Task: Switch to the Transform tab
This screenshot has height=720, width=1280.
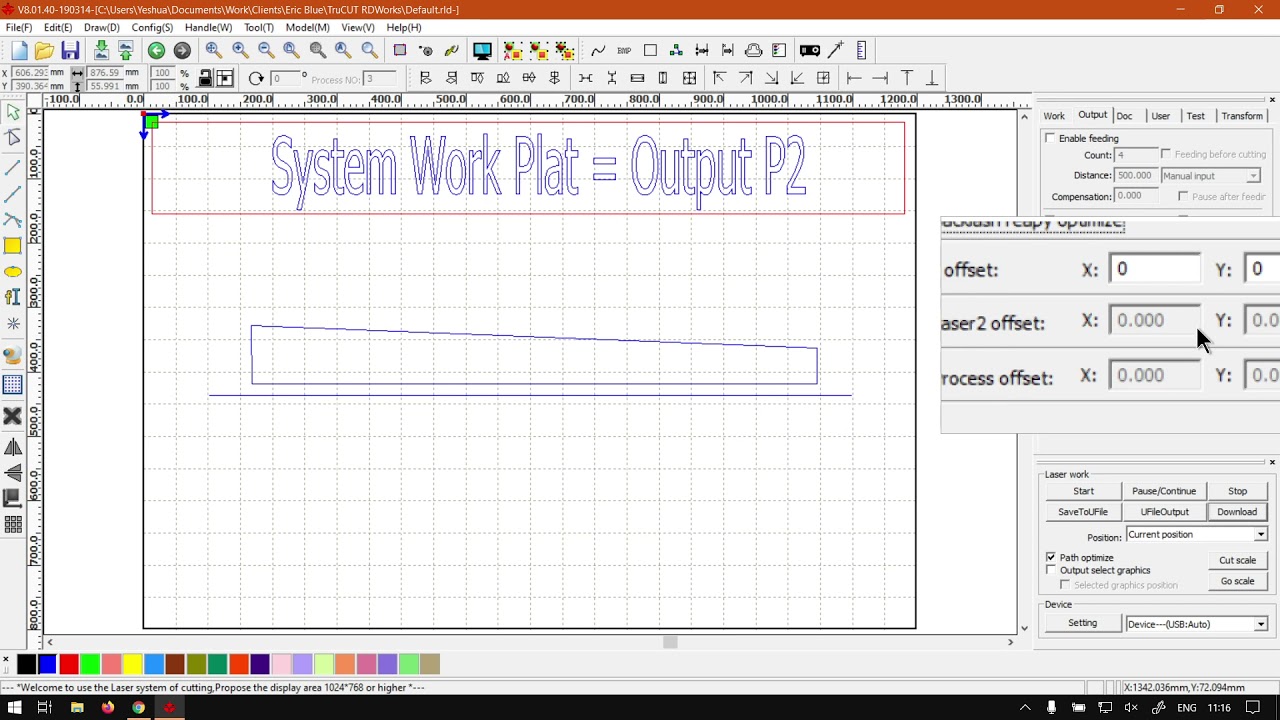Action: tap(1242, 116)
